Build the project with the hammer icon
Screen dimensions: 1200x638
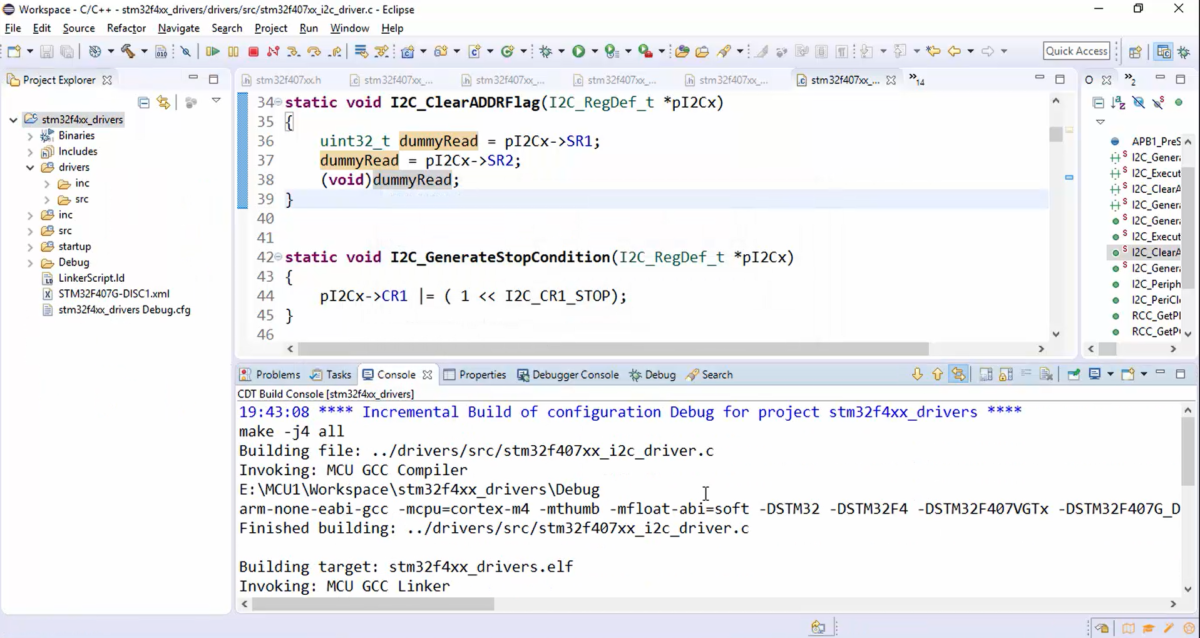tap(128, 50)
